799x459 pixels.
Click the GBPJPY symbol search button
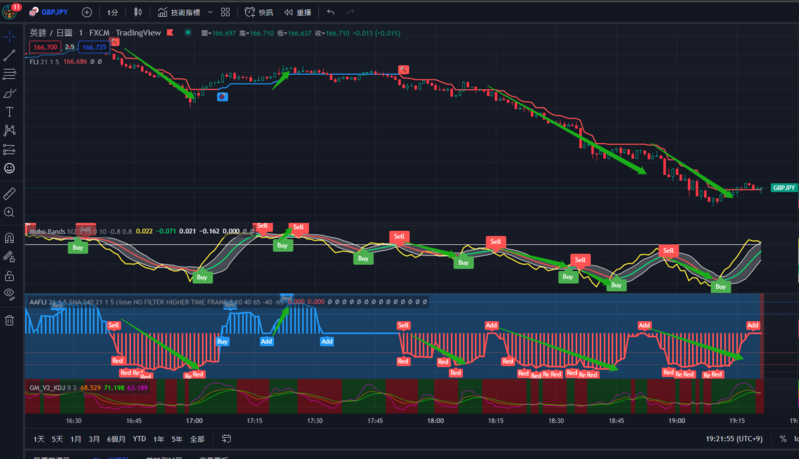click(x=48, y=12)
